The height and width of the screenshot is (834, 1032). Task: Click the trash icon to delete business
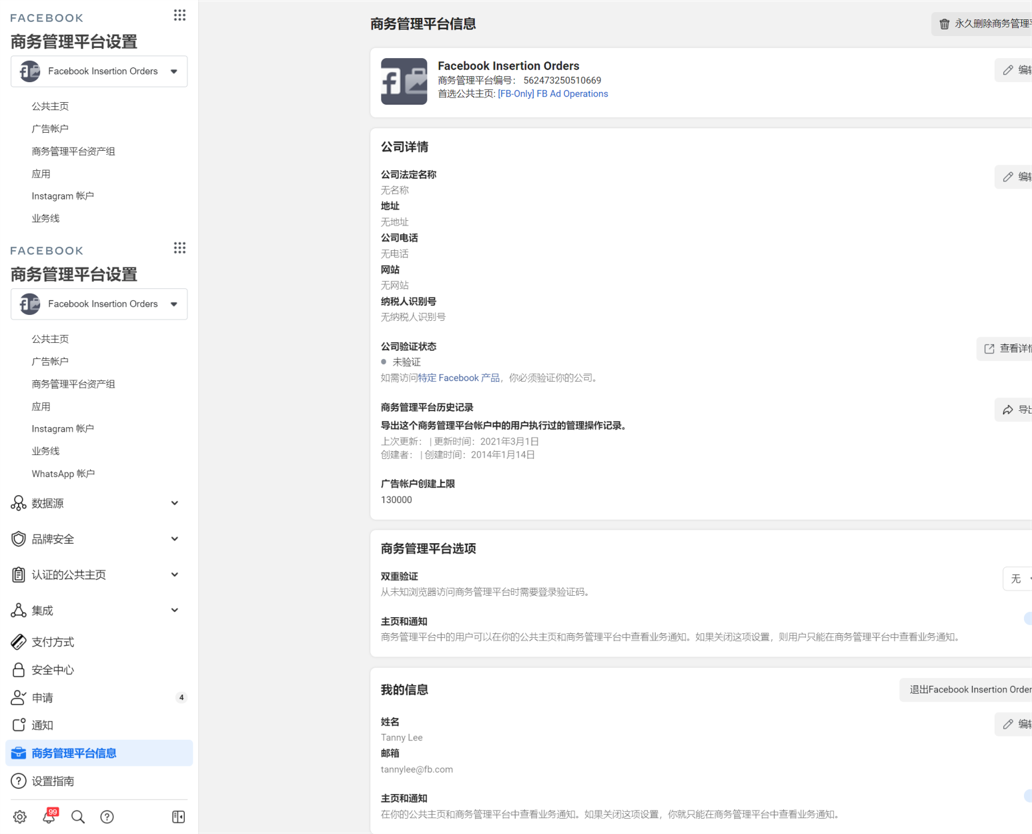click(x=944, y=24)
